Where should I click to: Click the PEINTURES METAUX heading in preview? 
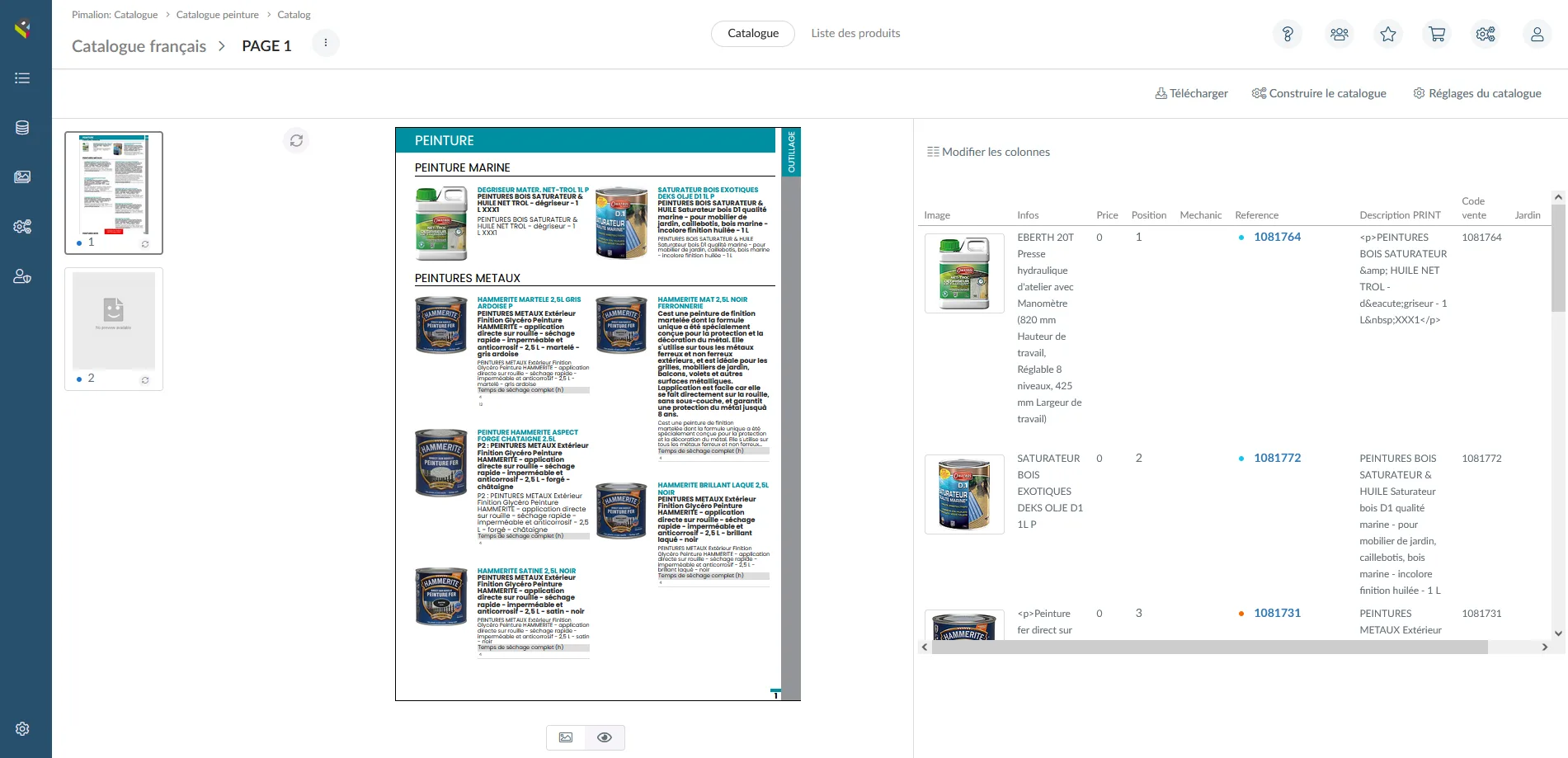click(x=468, y=278)
